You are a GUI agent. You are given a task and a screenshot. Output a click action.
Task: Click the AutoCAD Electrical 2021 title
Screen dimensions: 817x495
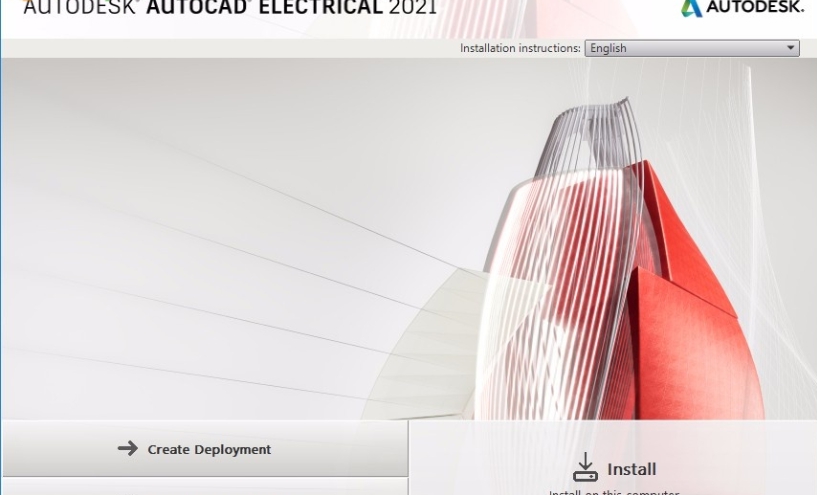point(230,7)
